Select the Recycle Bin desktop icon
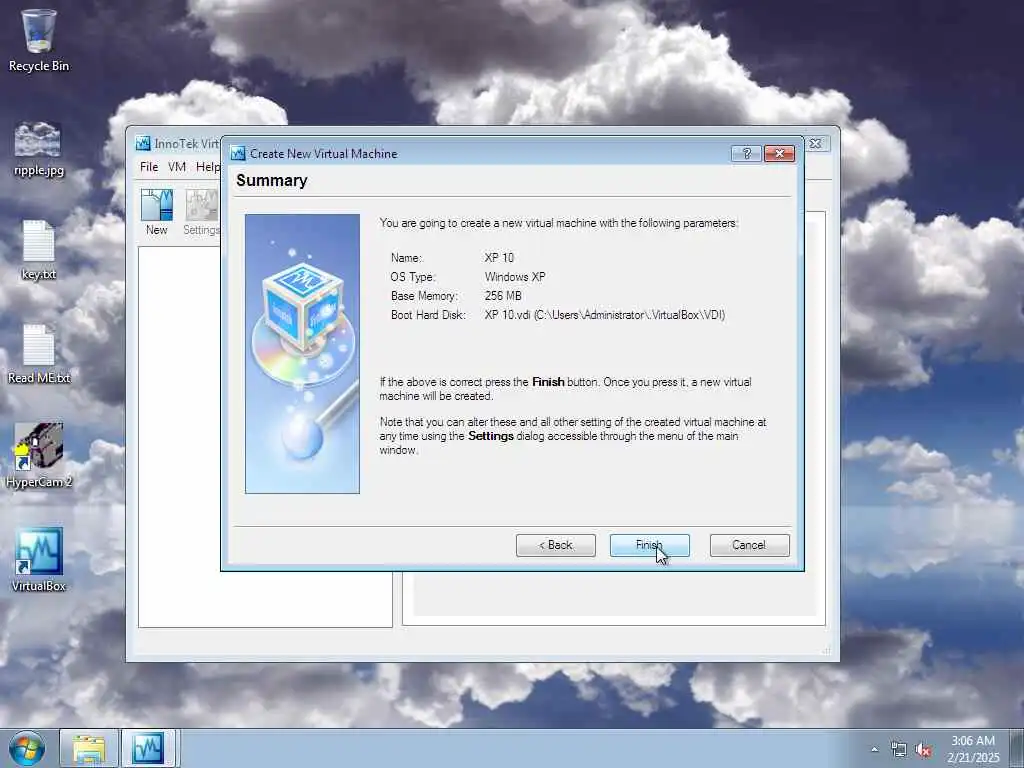The width and height of the screenshot is (1024, 768). tap(39, 40)
